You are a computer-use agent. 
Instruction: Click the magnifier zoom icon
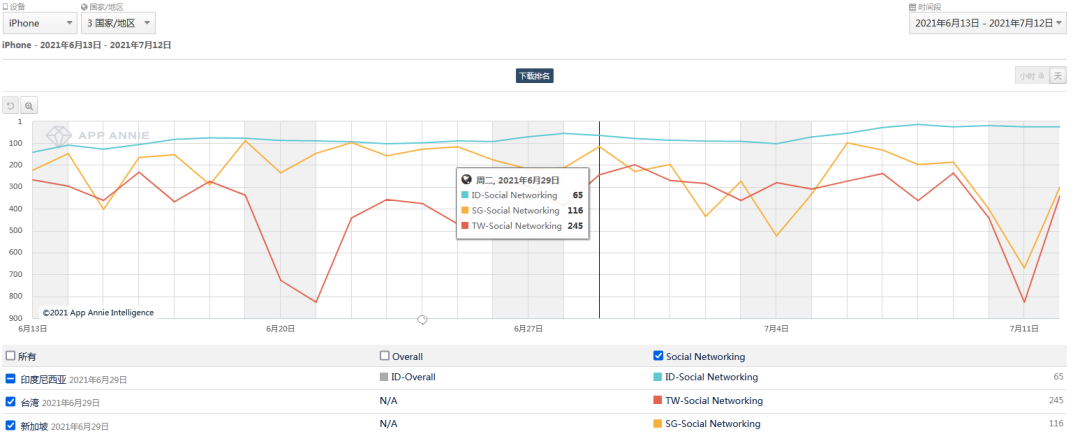[x=29, y=105]
